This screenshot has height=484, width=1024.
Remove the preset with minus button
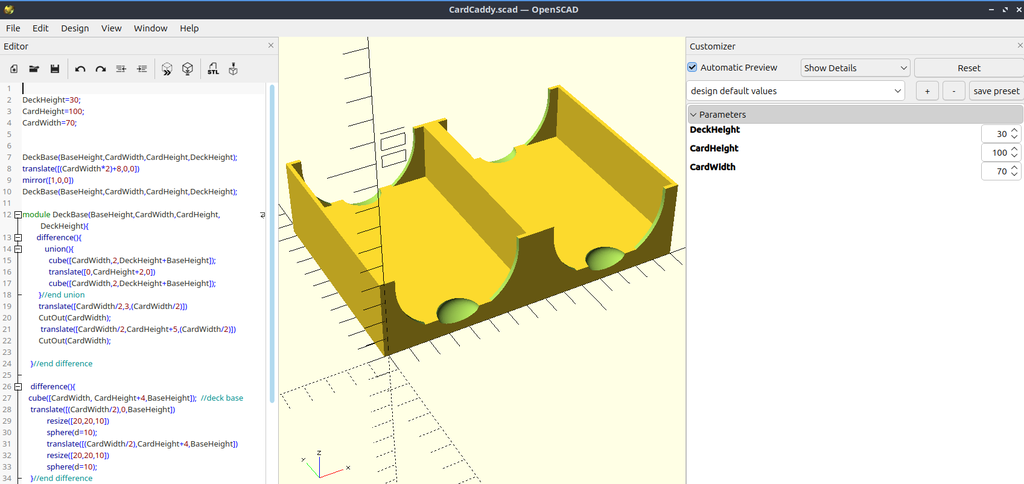[x=953, y=91]
